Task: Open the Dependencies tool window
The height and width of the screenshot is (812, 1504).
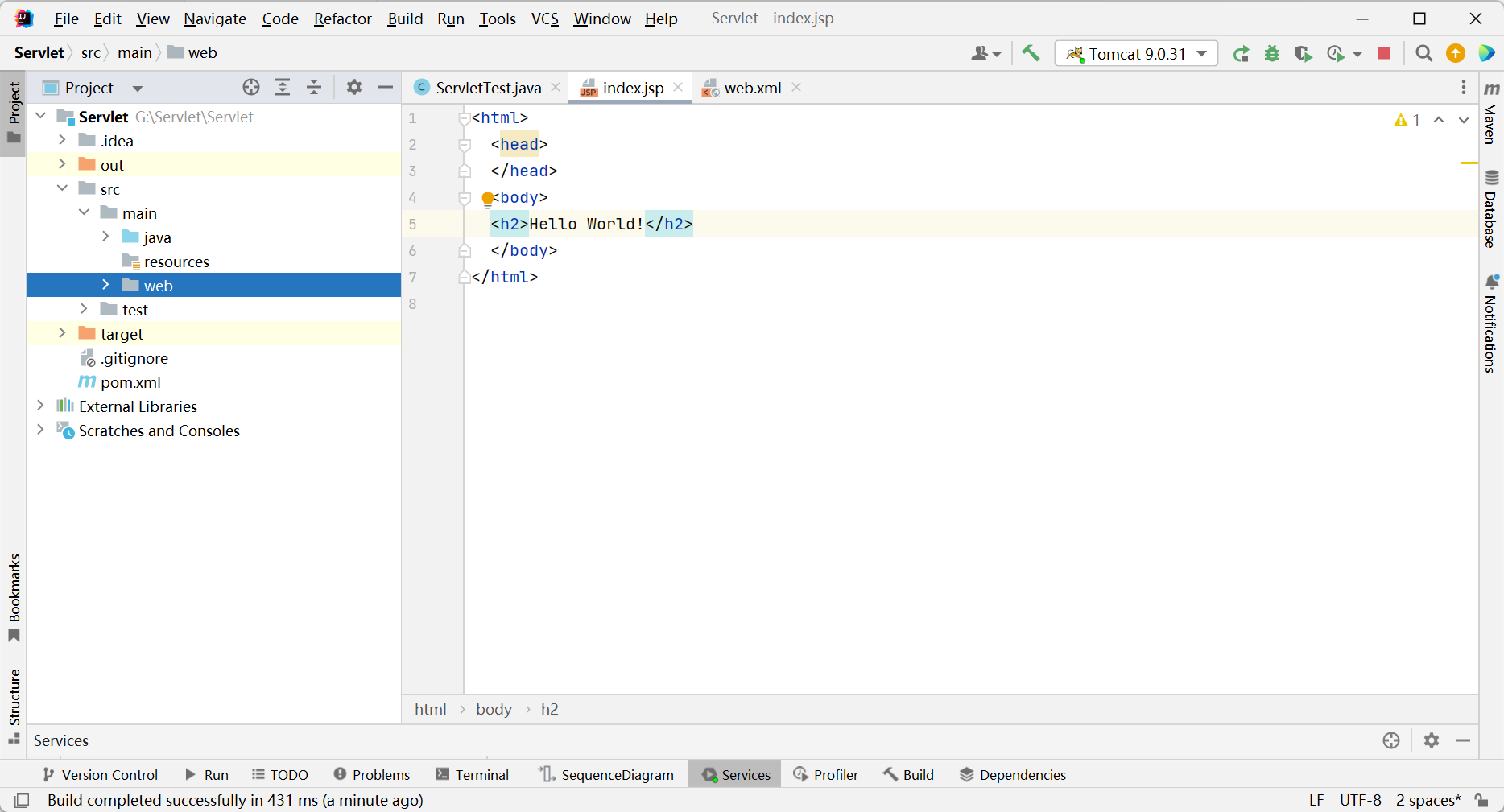Action: [x=1013, y=775]
